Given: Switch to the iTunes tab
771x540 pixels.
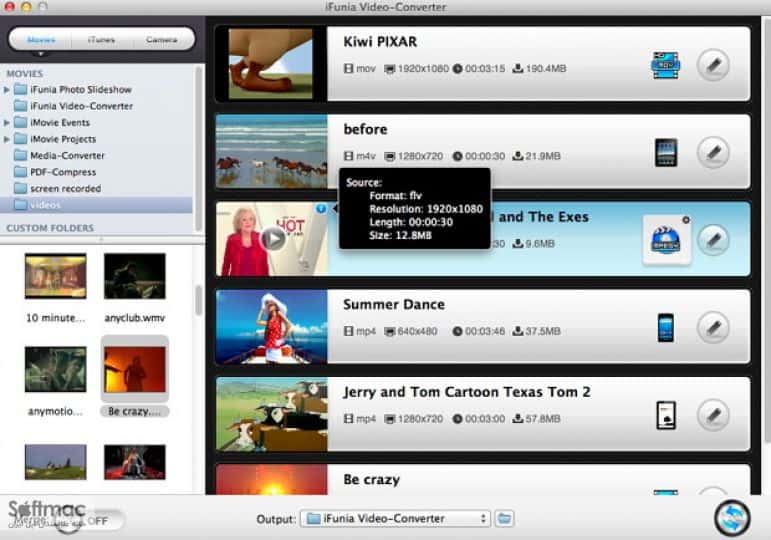Looking at the screenshot, I should tap(102, 39).
